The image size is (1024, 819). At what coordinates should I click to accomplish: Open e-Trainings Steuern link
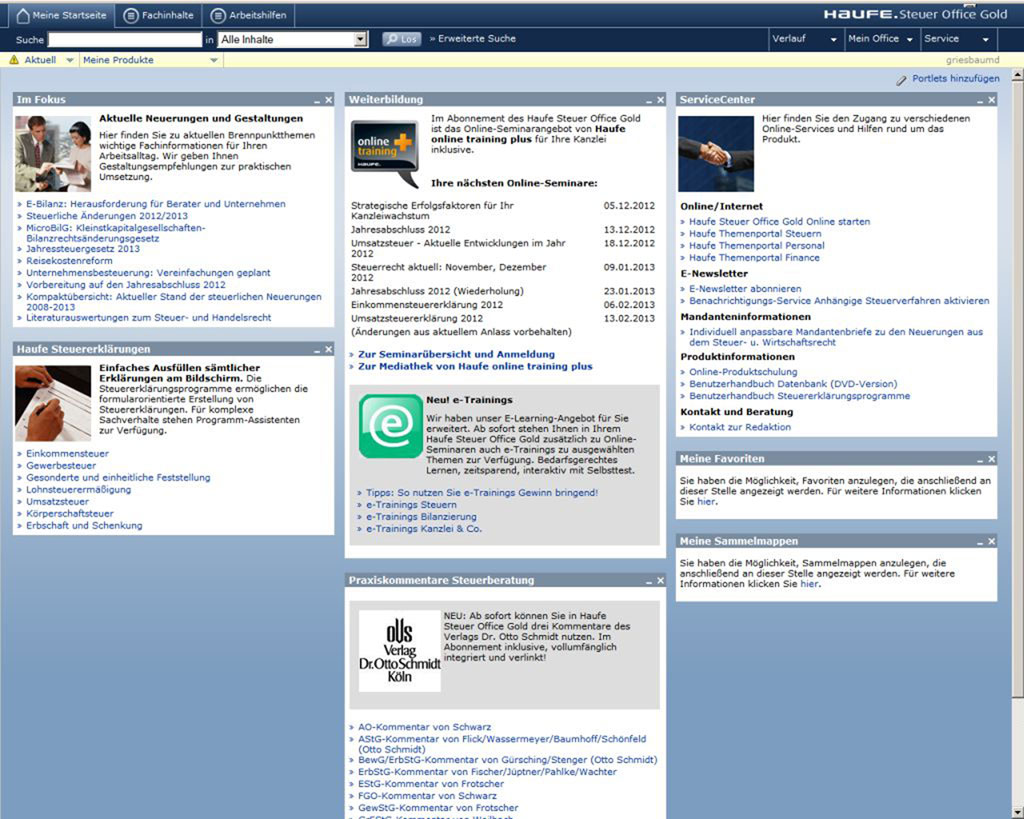click(x=411, y=505)
